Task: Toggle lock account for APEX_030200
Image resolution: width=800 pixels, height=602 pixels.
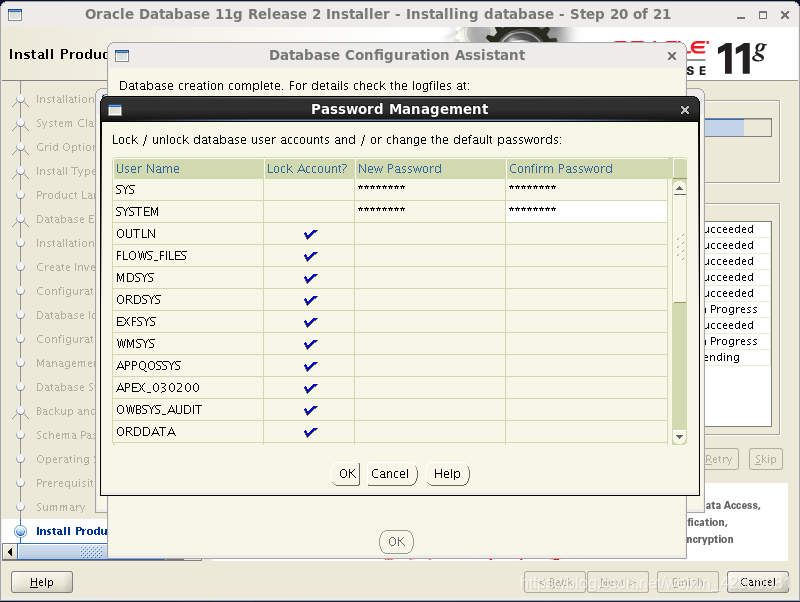Action: 310,388
